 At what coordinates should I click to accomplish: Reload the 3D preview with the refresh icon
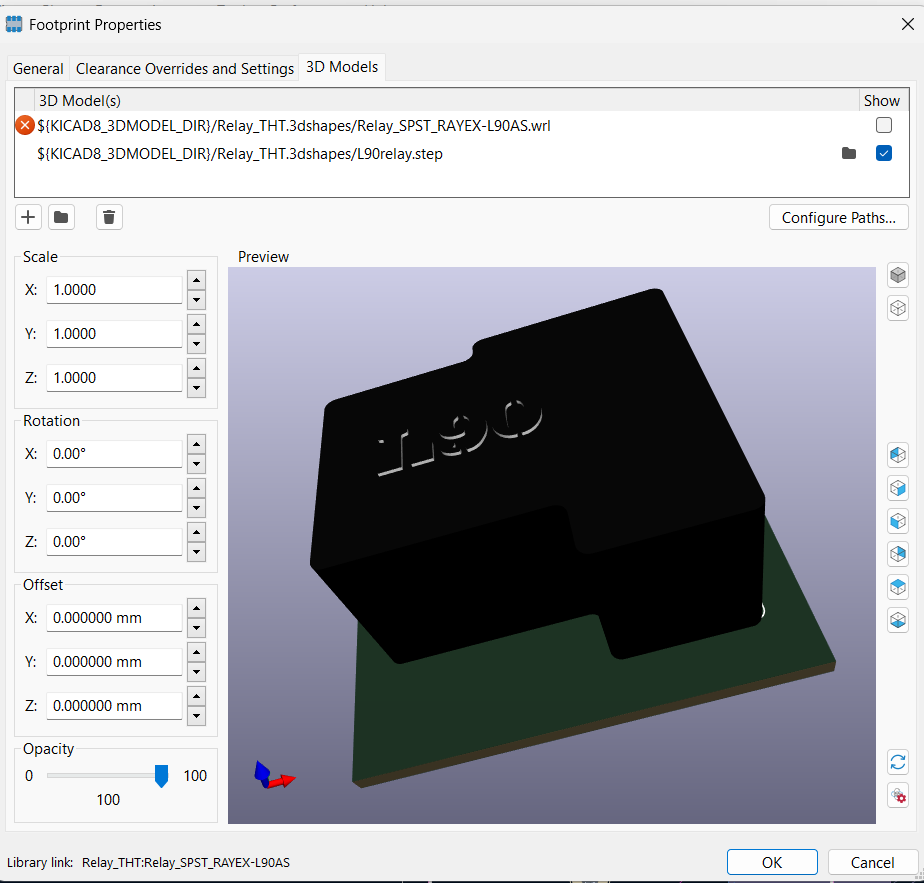coord(897,762)
